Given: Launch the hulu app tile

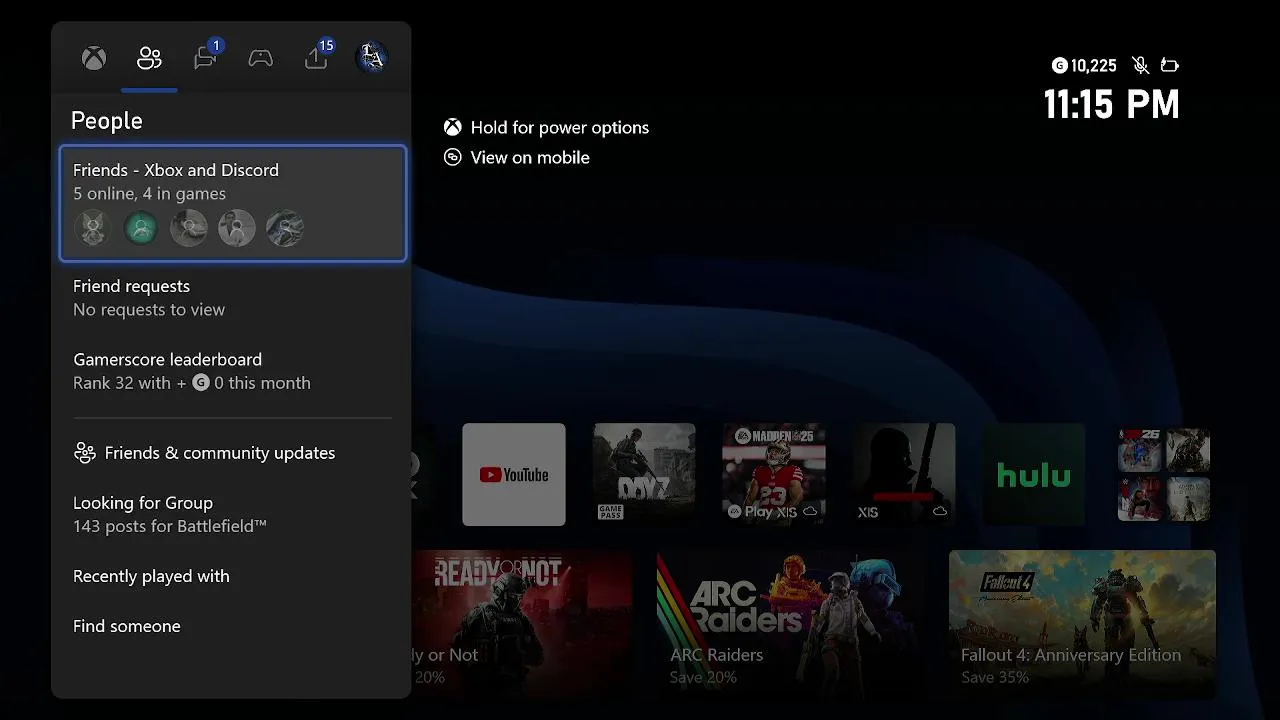Looking at the screenshot, I should click(1034, 475).
